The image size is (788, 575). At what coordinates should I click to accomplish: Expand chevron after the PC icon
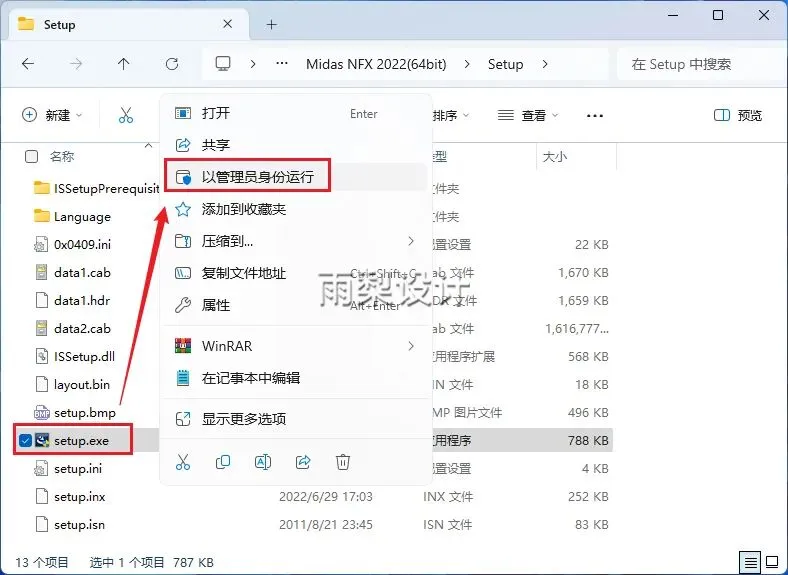point(253,64)
